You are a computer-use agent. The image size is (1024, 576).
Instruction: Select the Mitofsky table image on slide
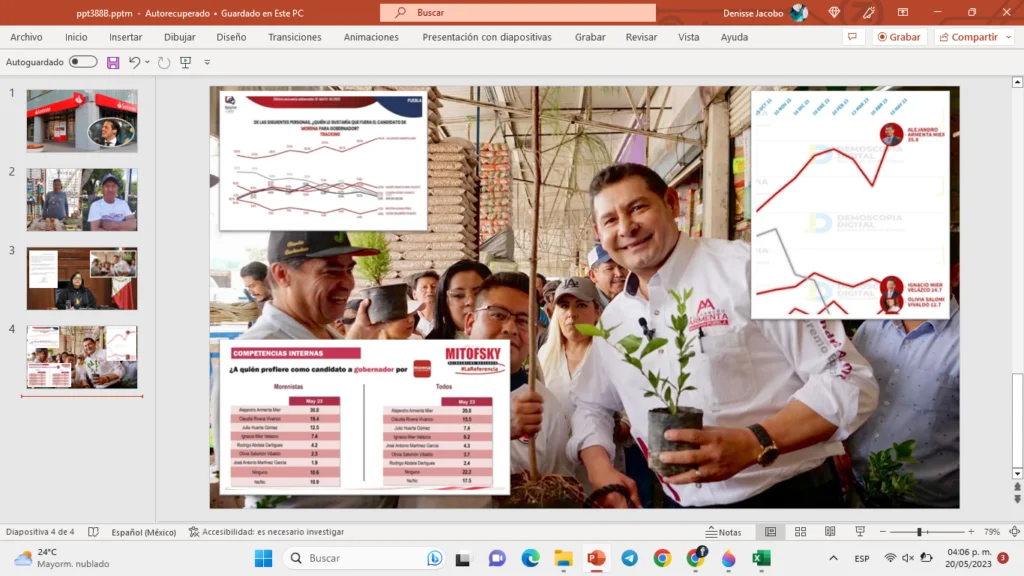[364, 416]
